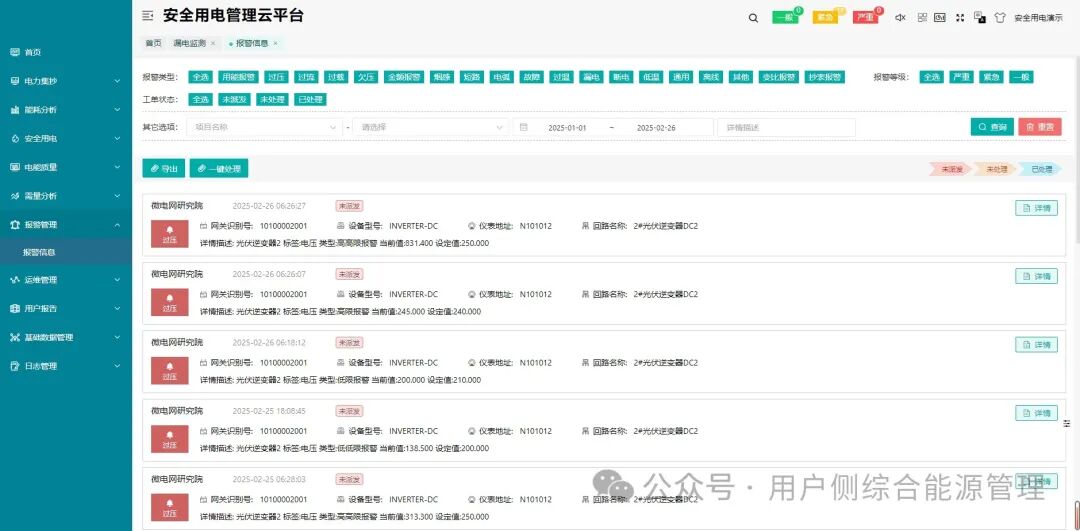Click the 详情描述 input field
The image size is (1080, 531).
pyautogui.click(x=786, y=127)
